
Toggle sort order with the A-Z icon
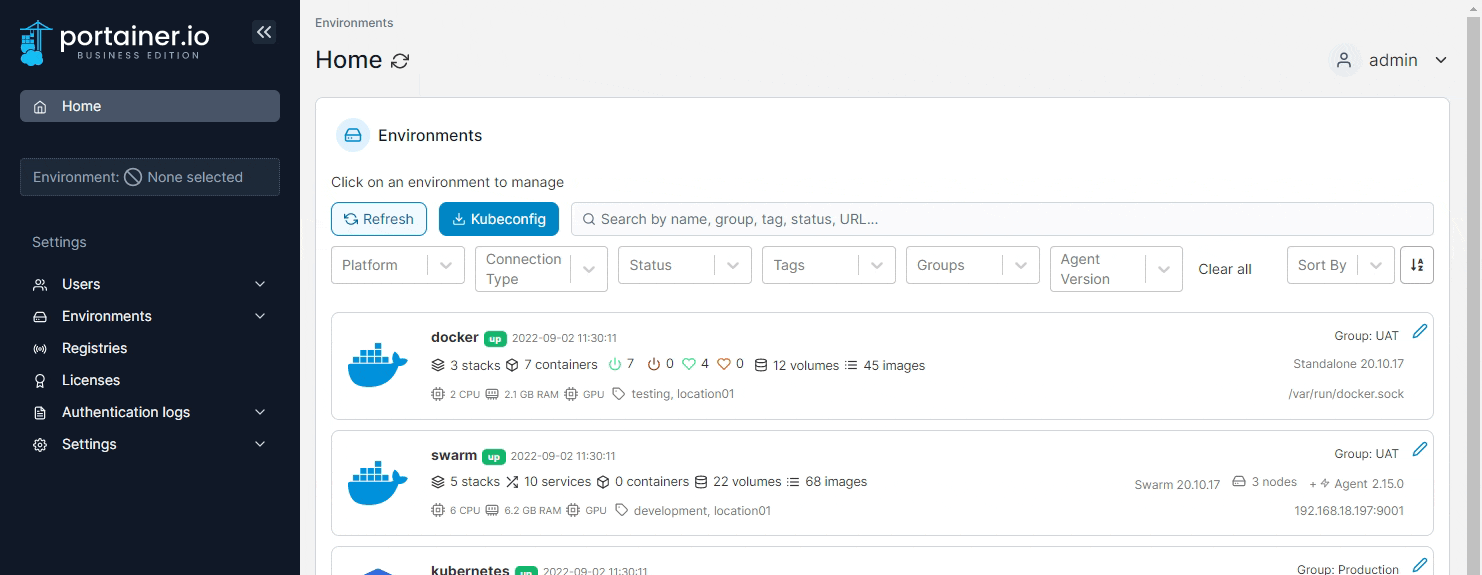click(x=1417, y=265)
